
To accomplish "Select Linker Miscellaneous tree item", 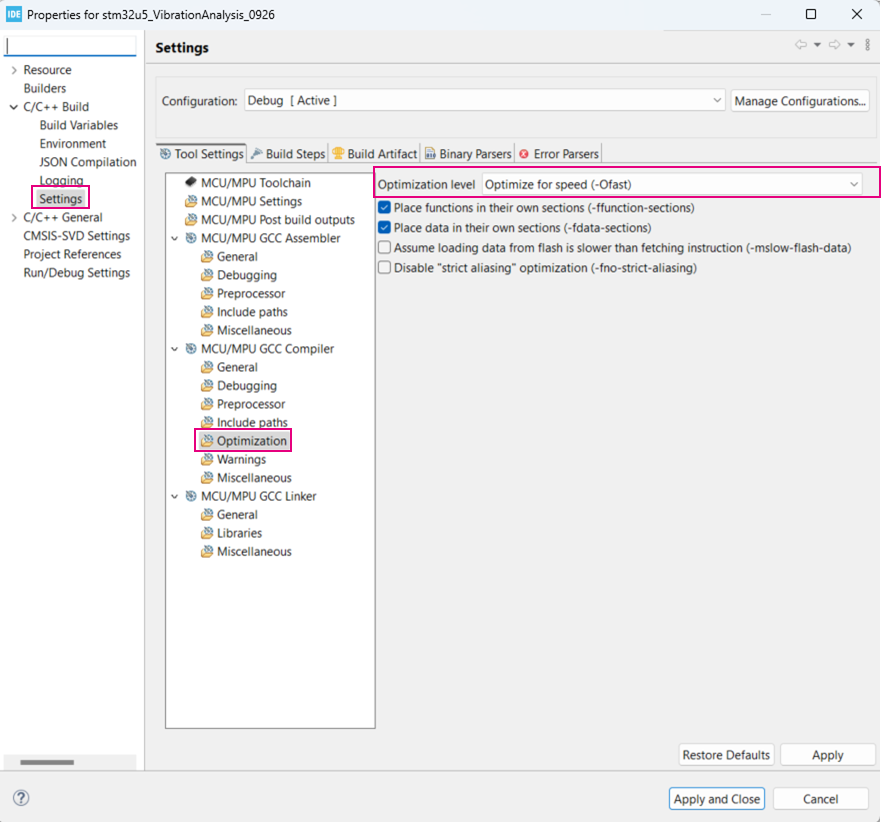I will [254, 552].
